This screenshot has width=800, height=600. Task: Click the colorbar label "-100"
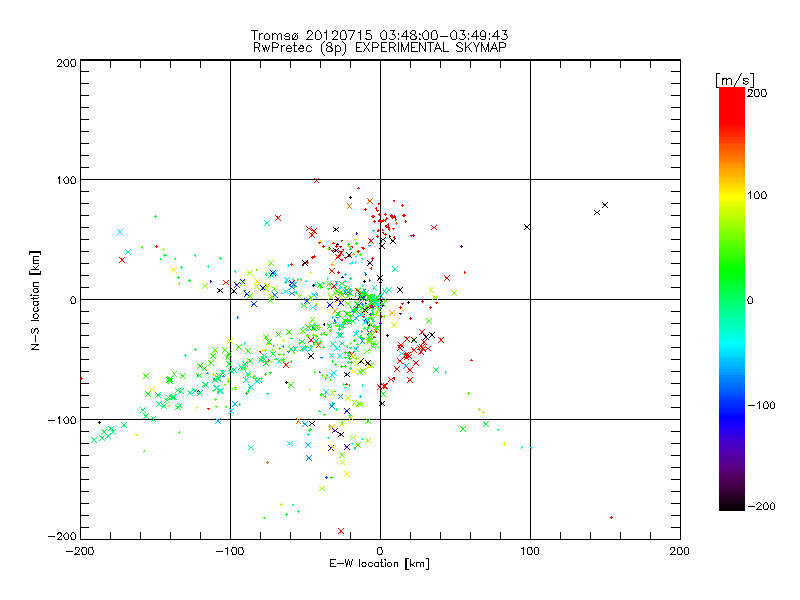point(761,405)
